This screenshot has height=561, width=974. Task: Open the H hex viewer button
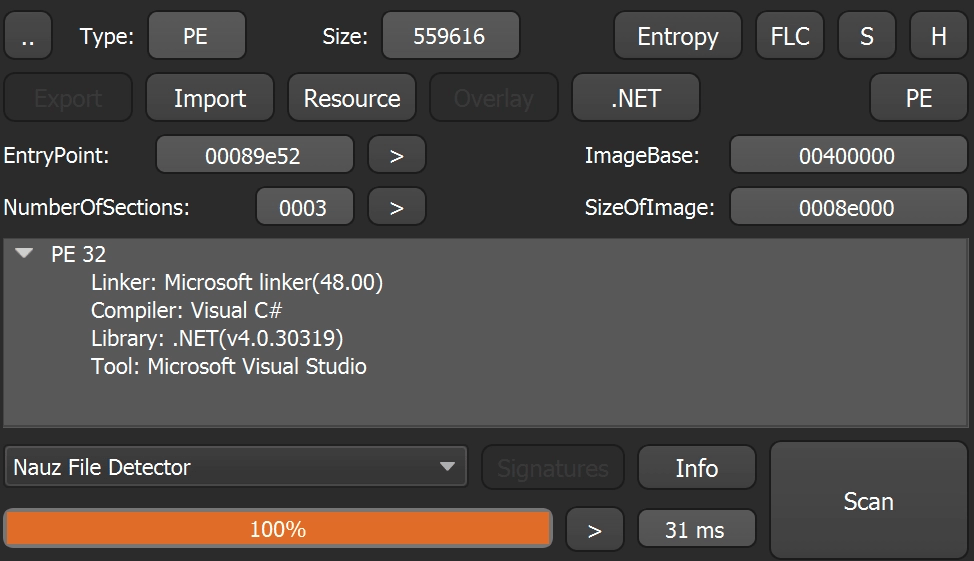pyautogui.click(x=939, y=36)
